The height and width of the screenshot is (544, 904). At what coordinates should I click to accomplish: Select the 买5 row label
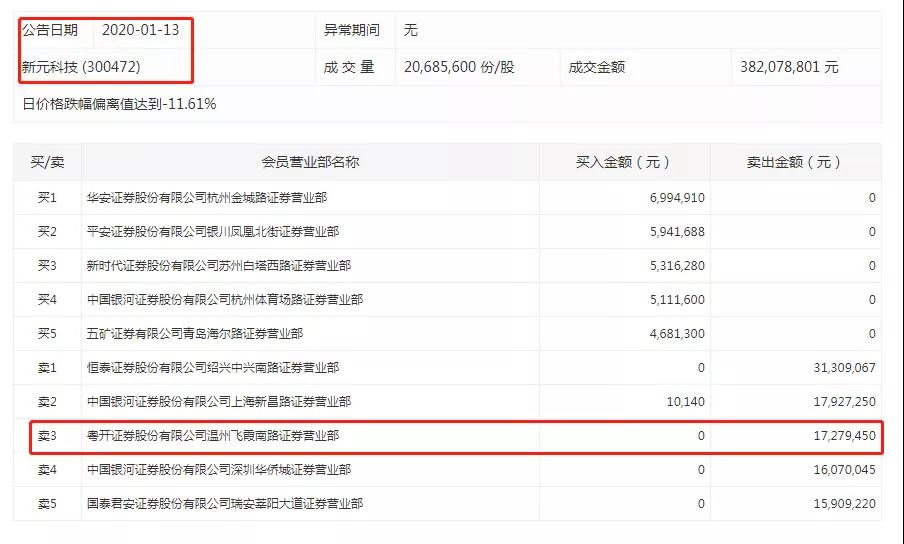click(x=47, y=334)
